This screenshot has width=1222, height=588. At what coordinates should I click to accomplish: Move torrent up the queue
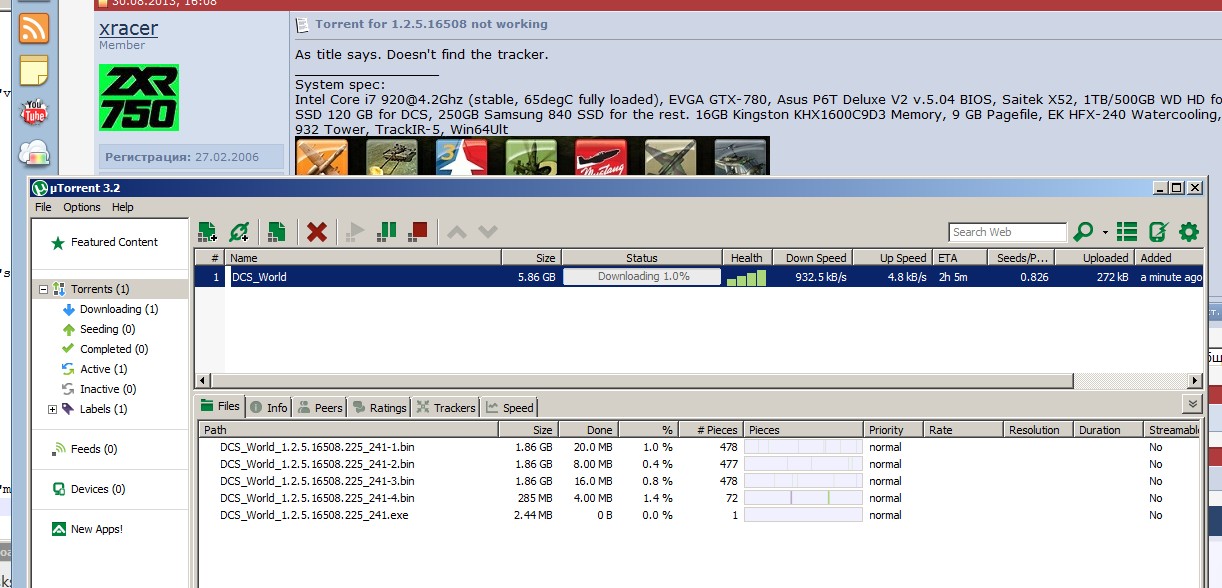(x=456, y=232)
